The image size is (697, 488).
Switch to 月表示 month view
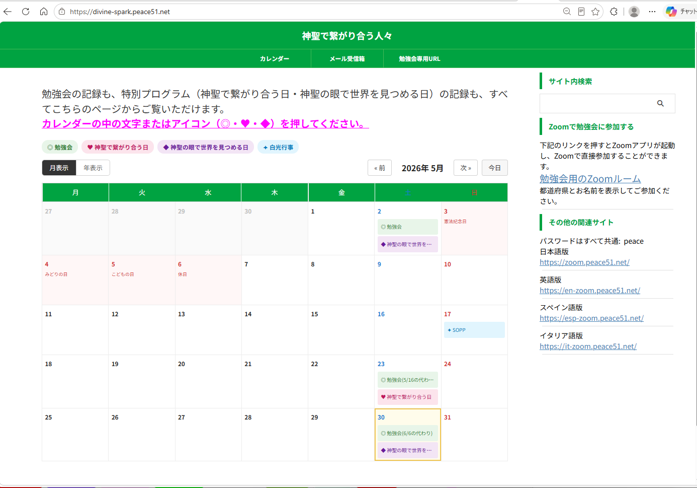coord(59,168)
